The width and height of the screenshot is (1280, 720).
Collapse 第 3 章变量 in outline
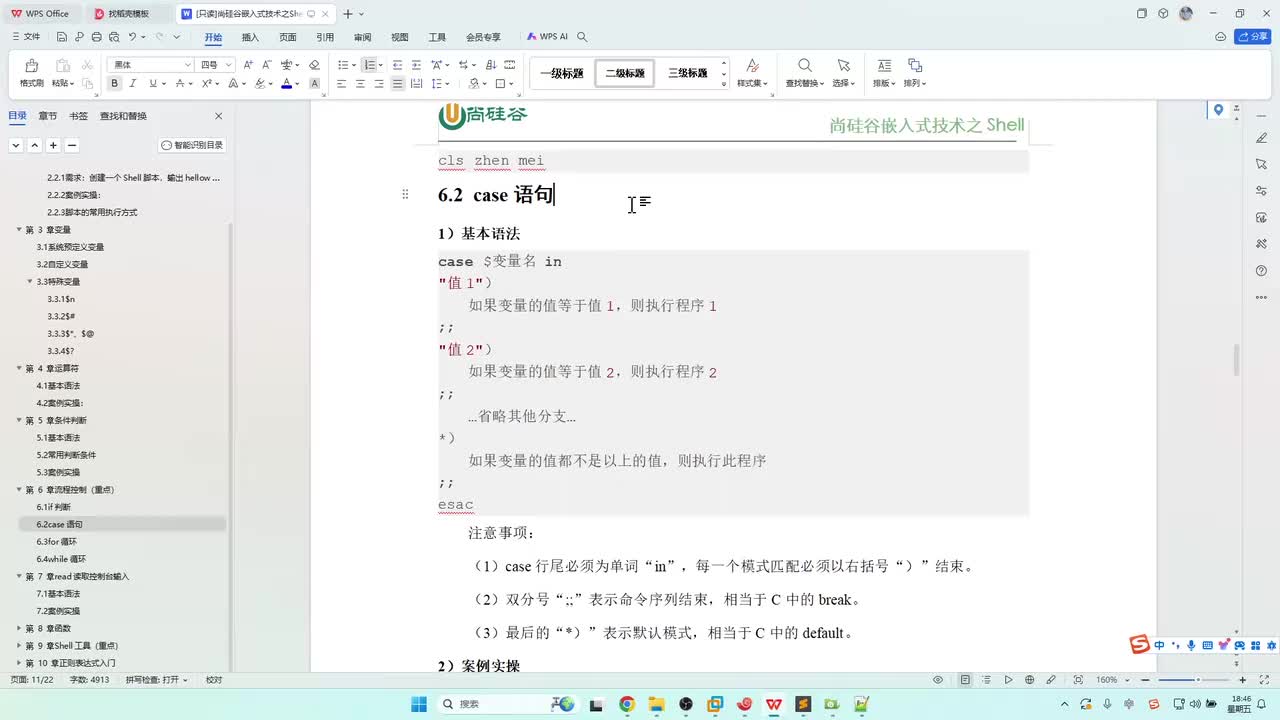(x=19, y=229)
